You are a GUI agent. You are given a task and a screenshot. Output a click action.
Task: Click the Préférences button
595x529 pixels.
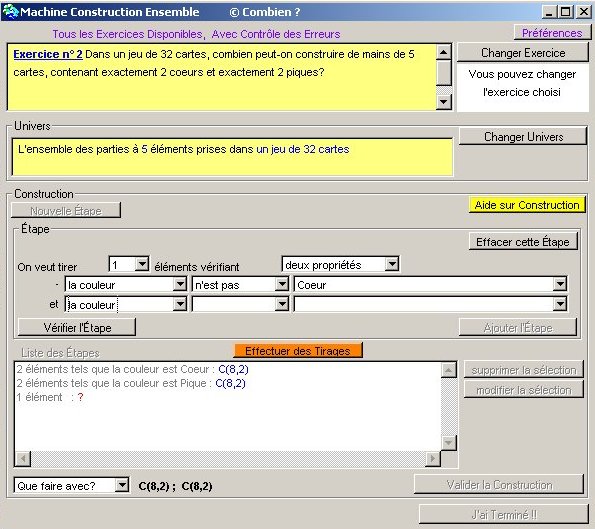[552, 33]
